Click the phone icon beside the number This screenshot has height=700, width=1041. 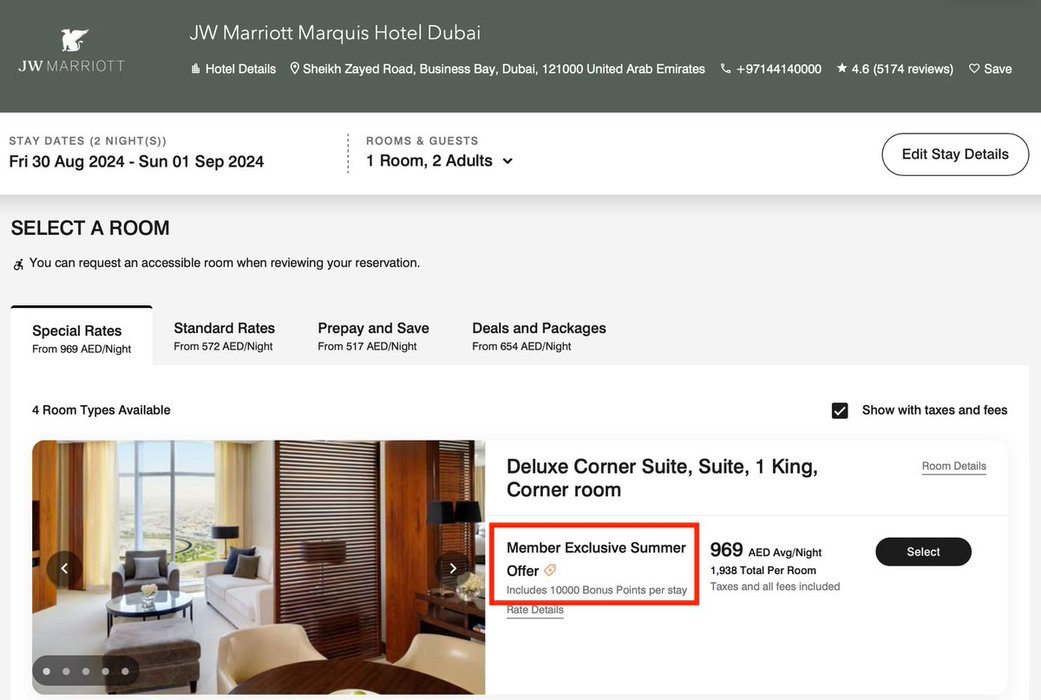[x=726, y=69]
